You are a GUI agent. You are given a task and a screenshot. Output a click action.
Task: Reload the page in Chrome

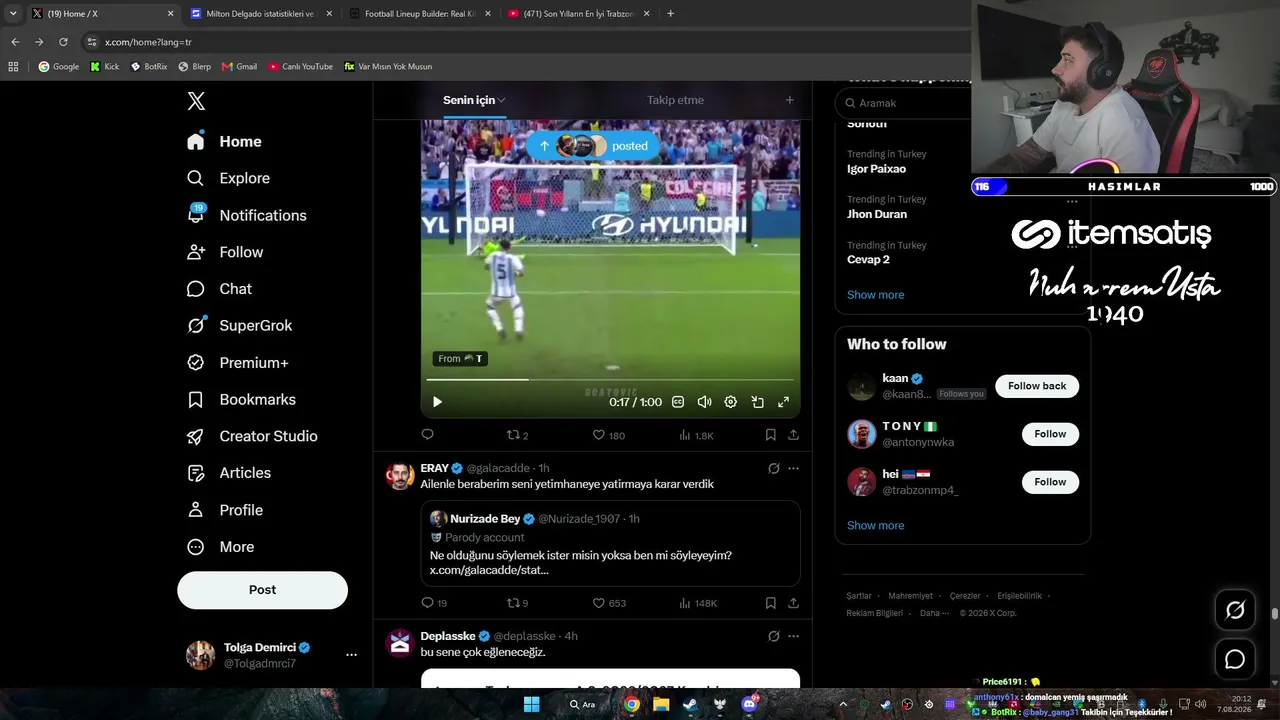pos(63,42)
